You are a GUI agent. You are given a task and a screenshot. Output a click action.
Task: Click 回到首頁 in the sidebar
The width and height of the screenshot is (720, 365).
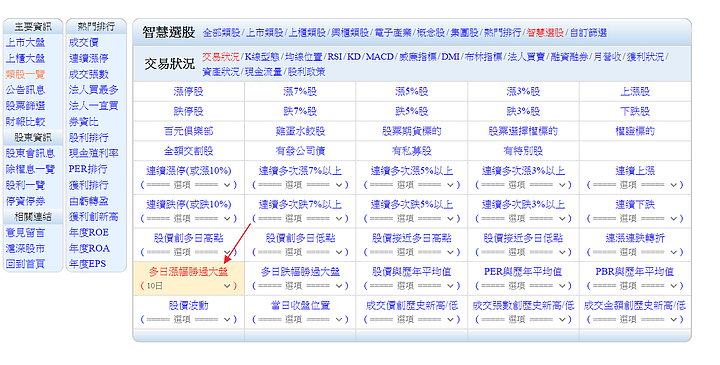25,264
